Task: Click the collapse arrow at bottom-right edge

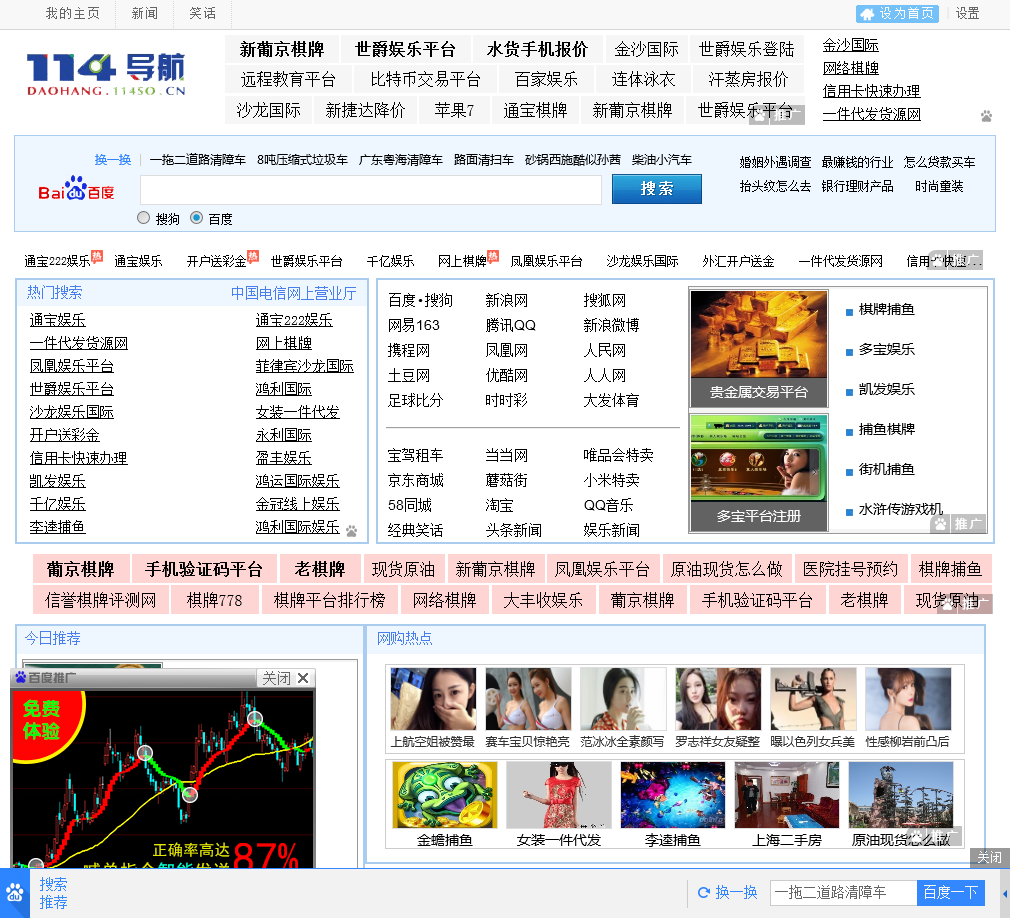Action: point(1005,894)
